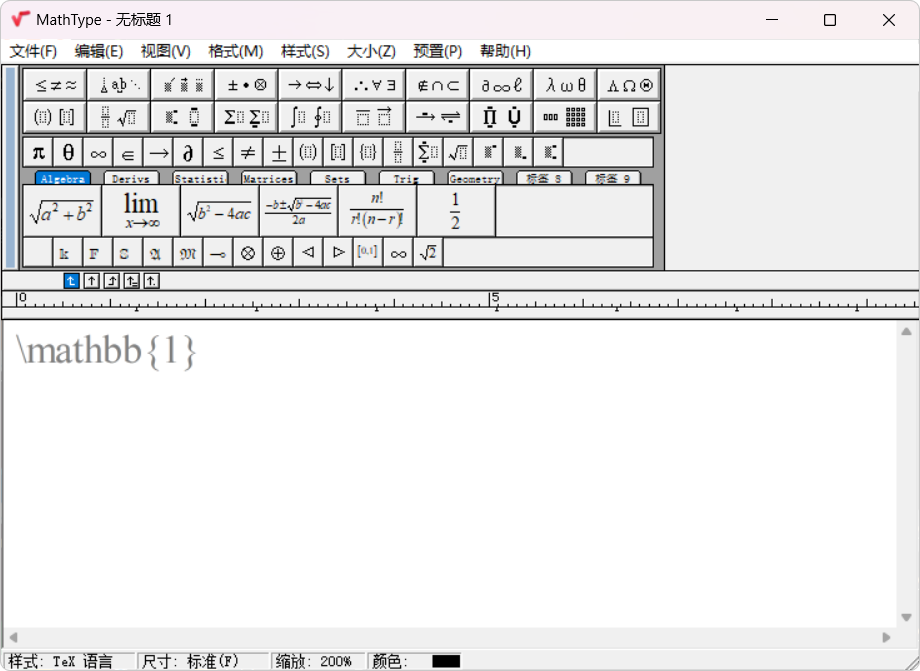The height and width of the screenshot is (671, 920).
Task: Switch to the Statistics tab
Action: coord(199,178)
